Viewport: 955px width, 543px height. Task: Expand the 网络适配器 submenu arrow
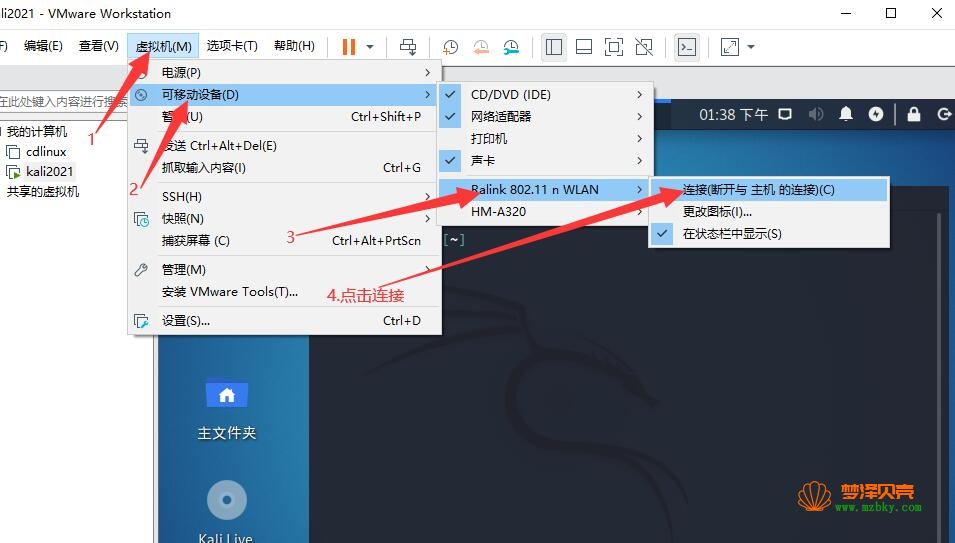(639, 116)
